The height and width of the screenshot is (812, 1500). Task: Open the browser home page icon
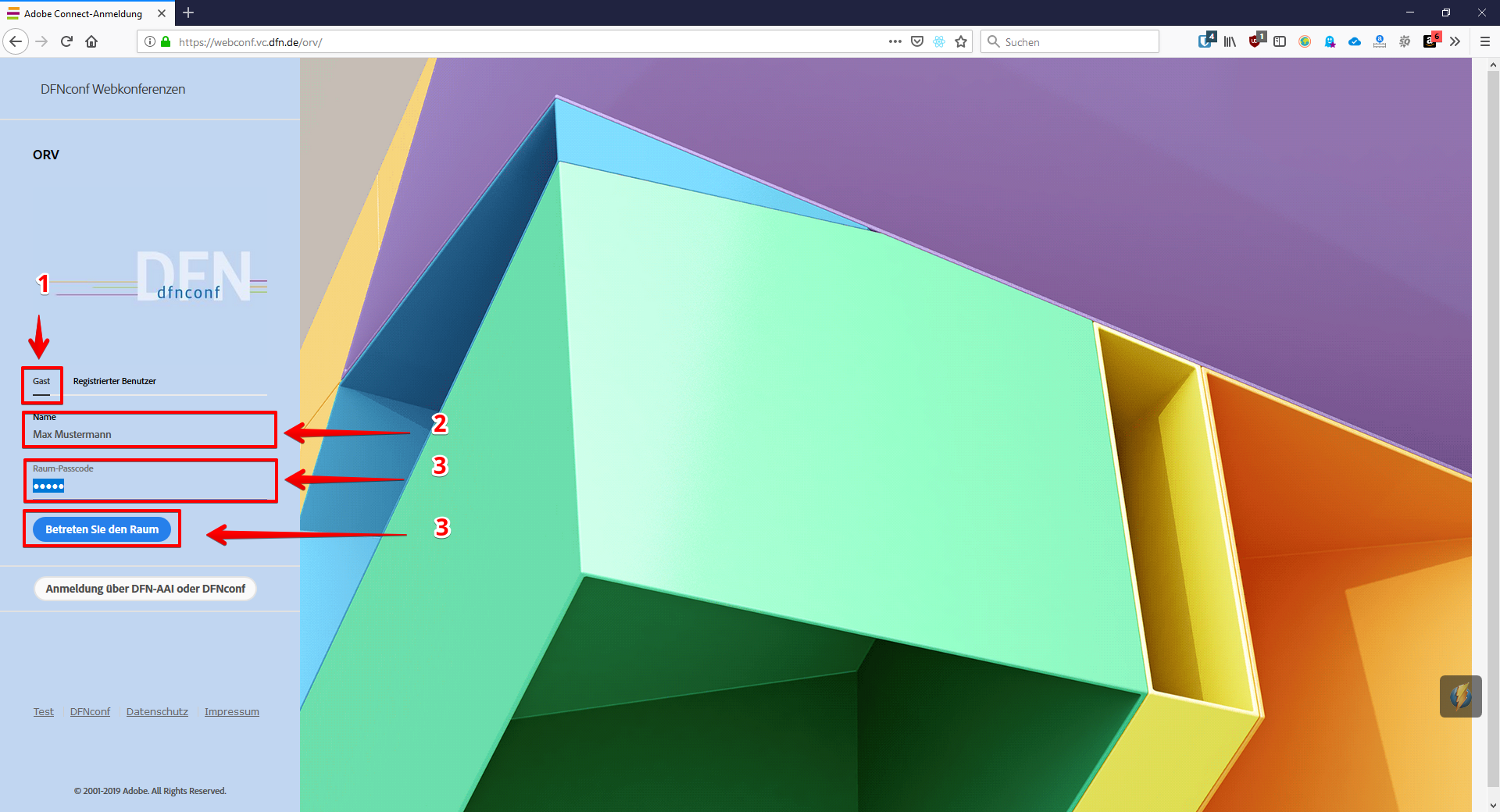tap(91, 41)
